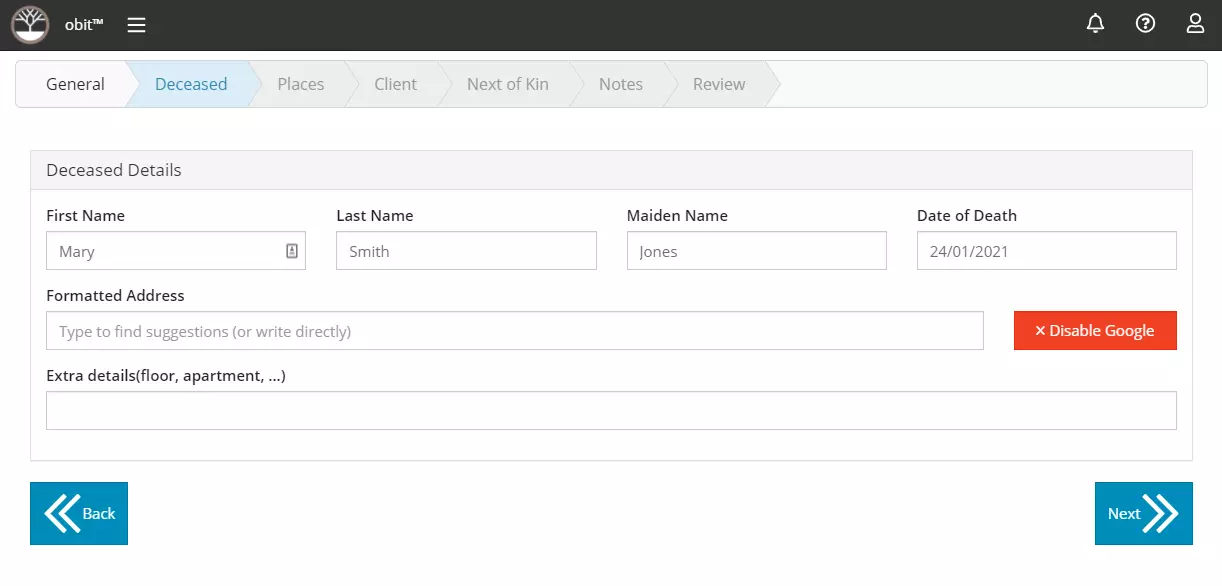
Task: Open the help question mark icon
Action: [1145, 24]
